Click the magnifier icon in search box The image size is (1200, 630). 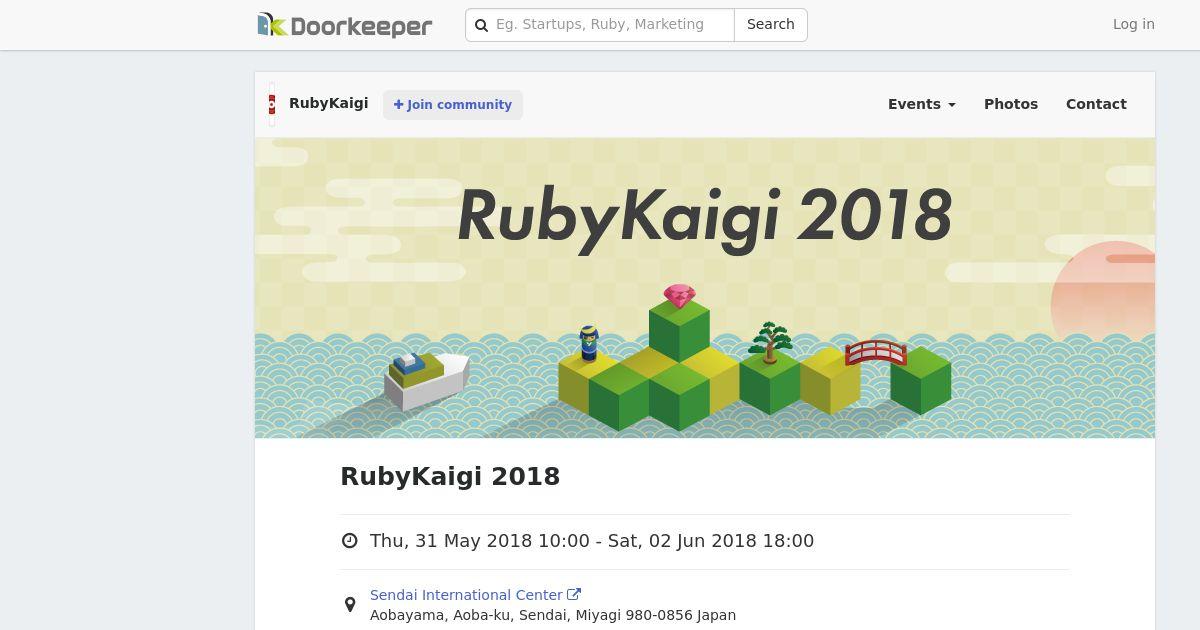coord(481,25)
